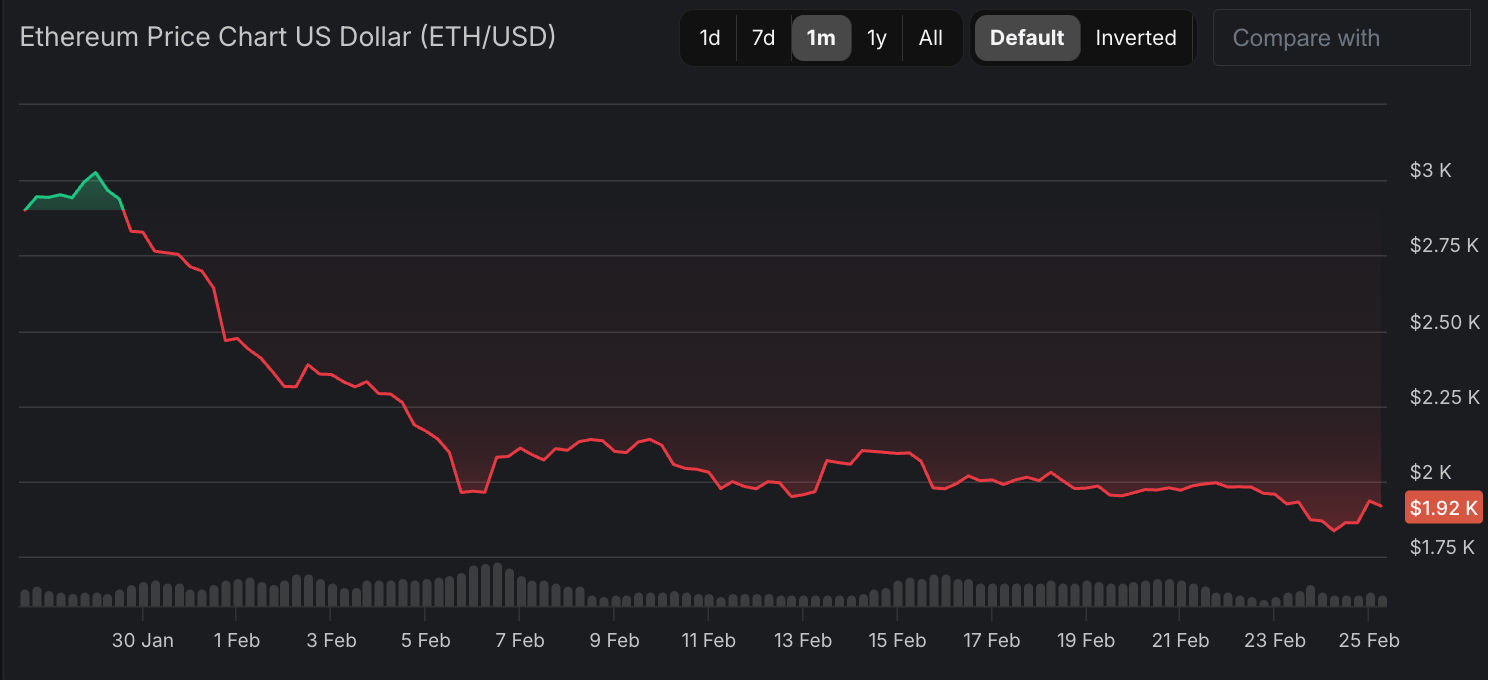Select the 1d time range

pyautogui.click(x=709, y=38)
